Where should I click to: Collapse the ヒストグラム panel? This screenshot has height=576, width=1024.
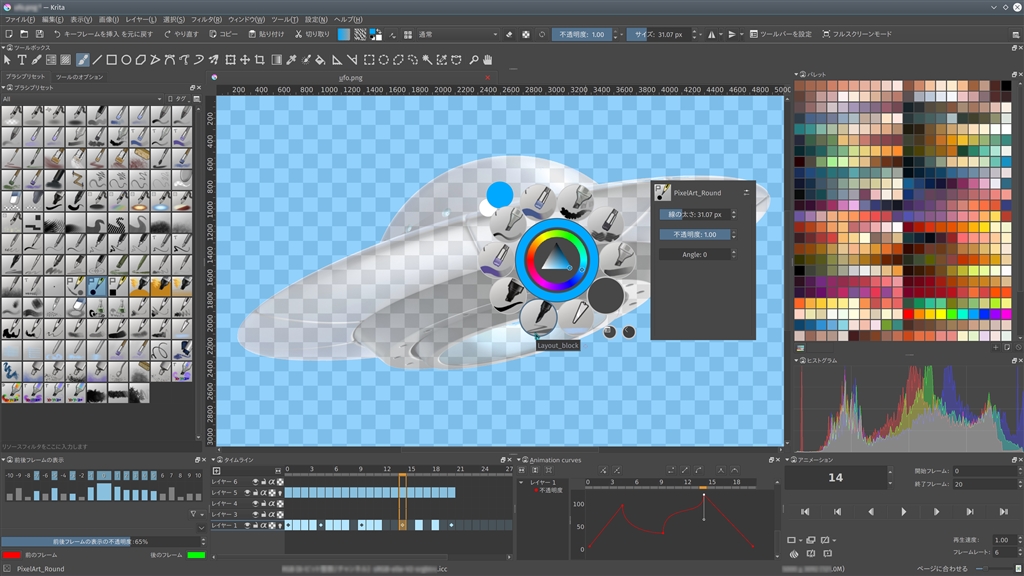click(797, 360)
